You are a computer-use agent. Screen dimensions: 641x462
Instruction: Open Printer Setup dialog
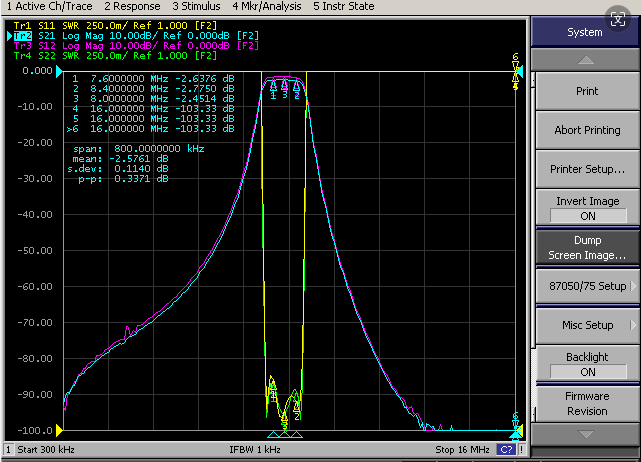pos(588,169)
